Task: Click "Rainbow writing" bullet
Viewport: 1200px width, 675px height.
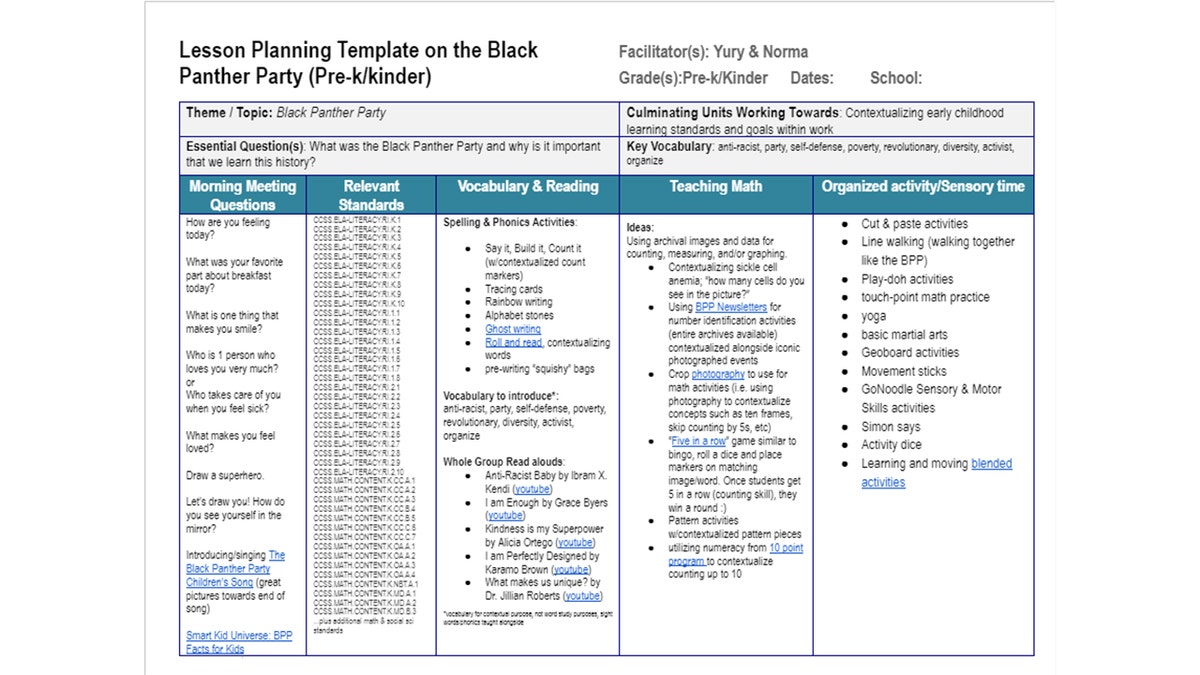Action: point(518,302)
